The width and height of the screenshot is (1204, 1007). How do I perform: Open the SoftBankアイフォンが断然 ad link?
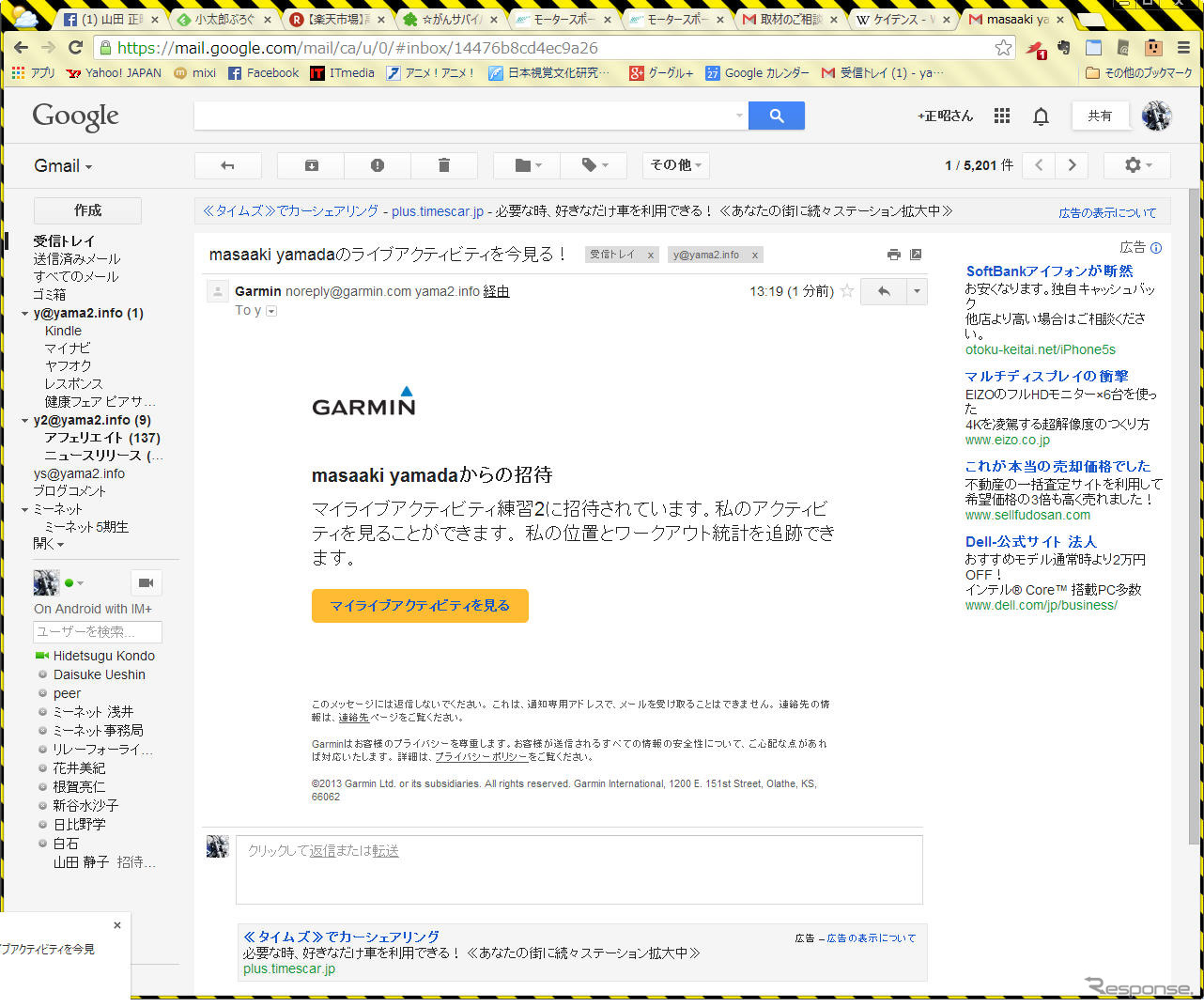(x=1049, y=271)
